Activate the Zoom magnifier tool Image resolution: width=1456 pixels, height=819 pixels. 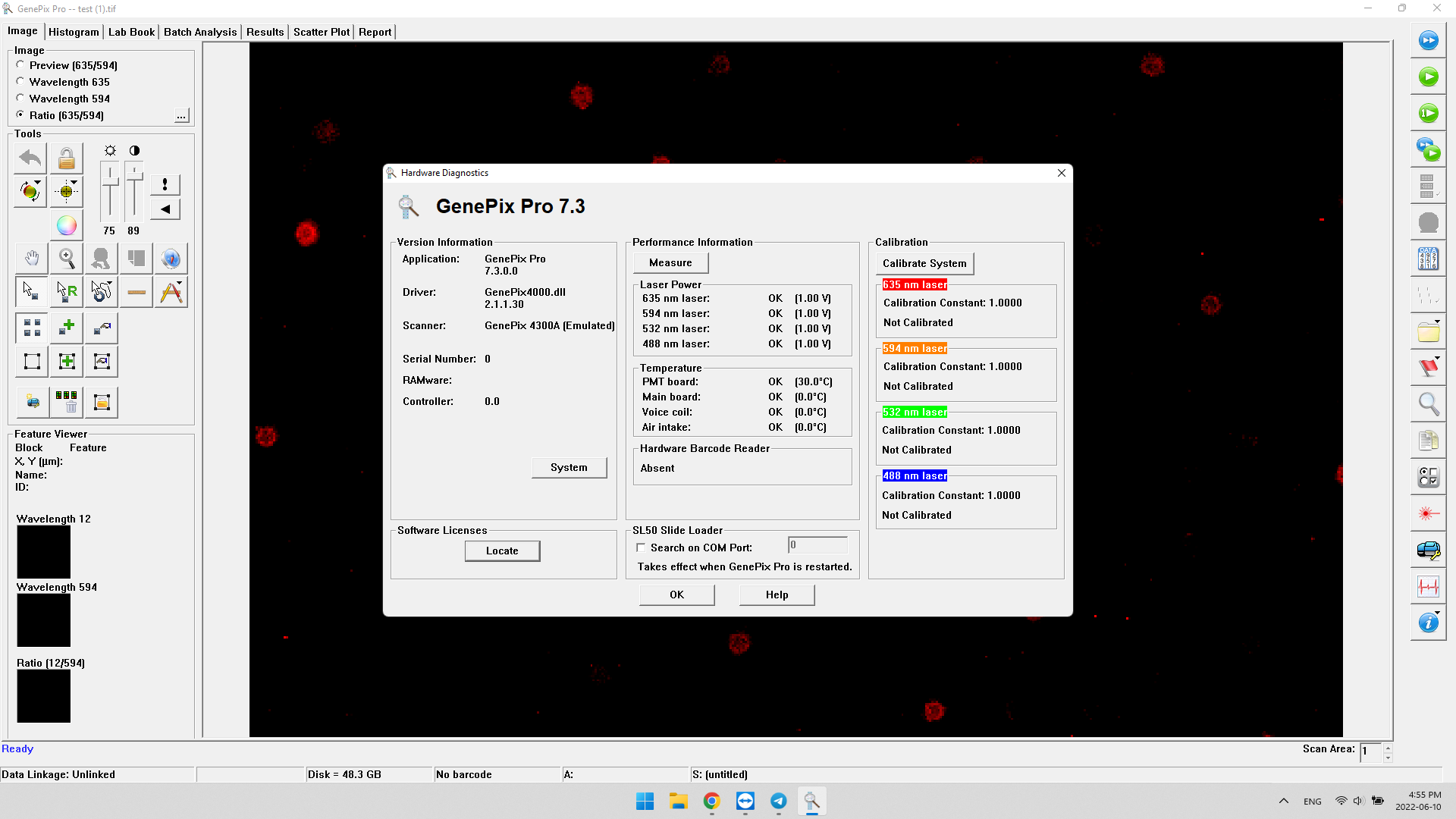pyautogui.click(x=66, y=258)
